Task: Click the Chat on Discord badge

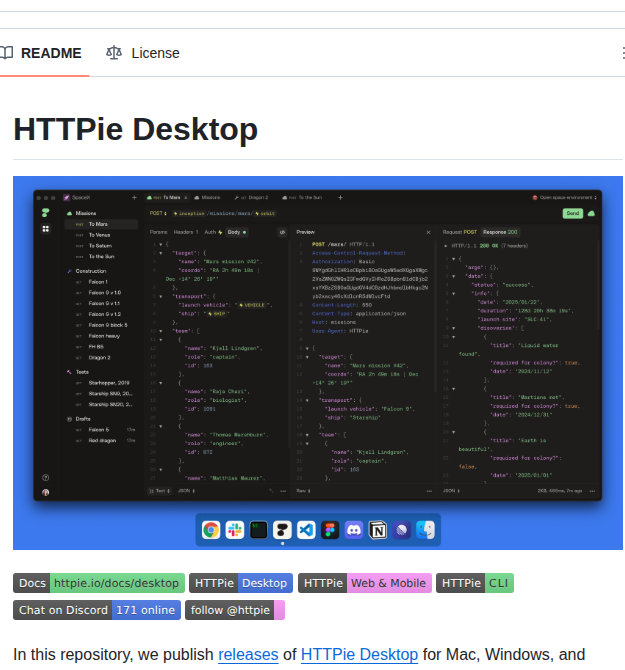Action: 97,610
